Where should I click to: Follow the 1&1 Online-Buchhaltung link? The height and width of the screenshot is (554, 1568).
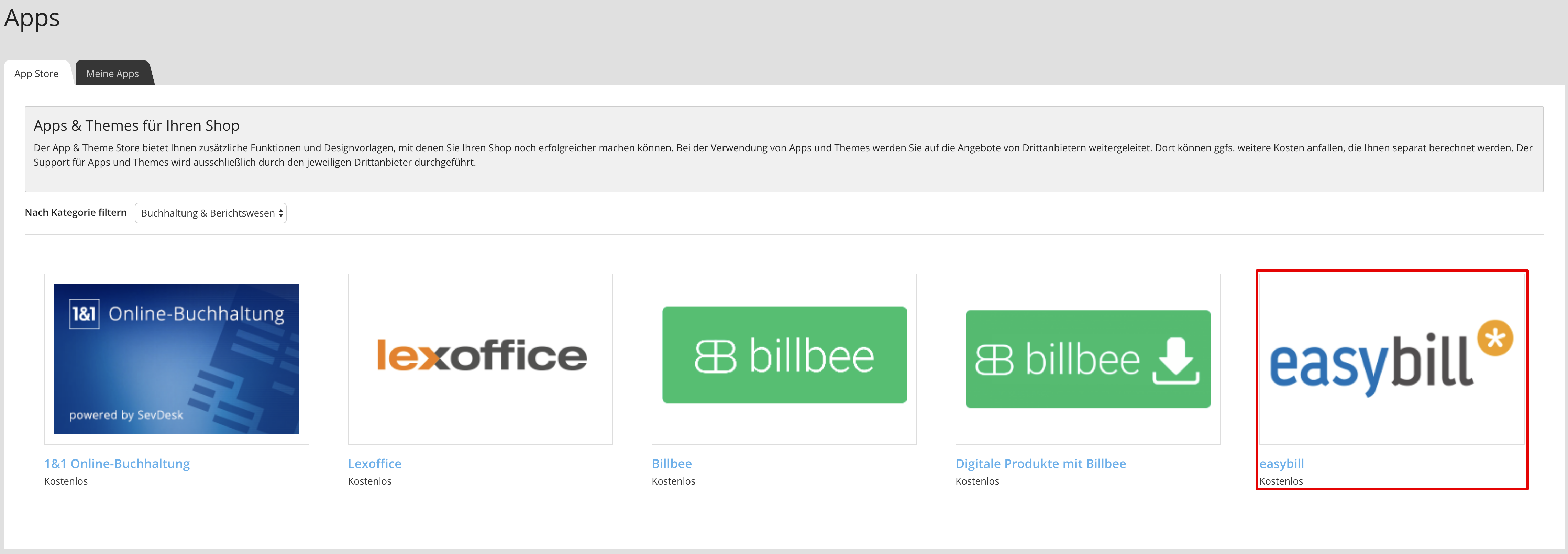(117, 463)
